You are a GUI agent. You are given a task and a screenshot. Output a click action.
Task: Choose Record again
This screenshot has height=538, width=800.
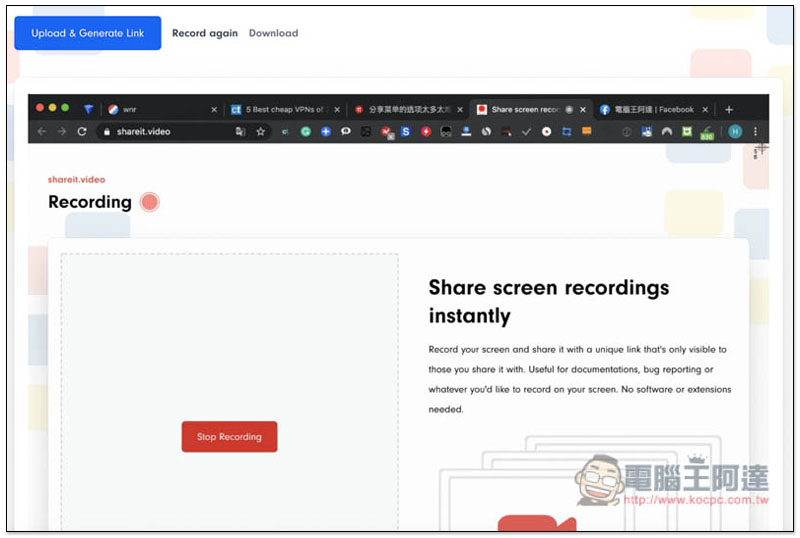pyautogui.click(x=205, y=33)
